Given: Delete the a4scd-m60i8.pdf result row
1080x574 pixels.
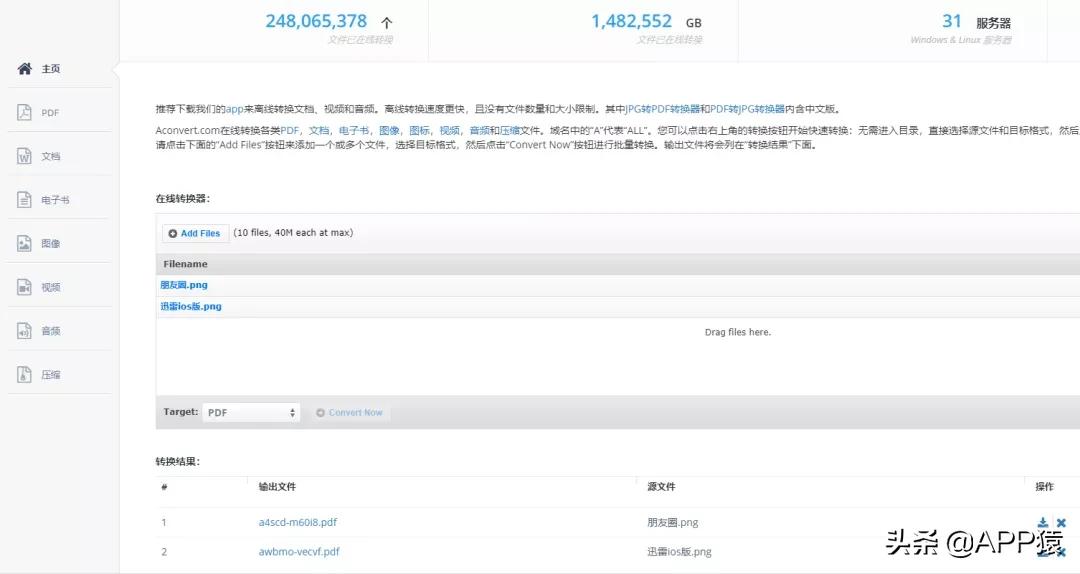Looking at the screenshot, I should pos(1061,523).
